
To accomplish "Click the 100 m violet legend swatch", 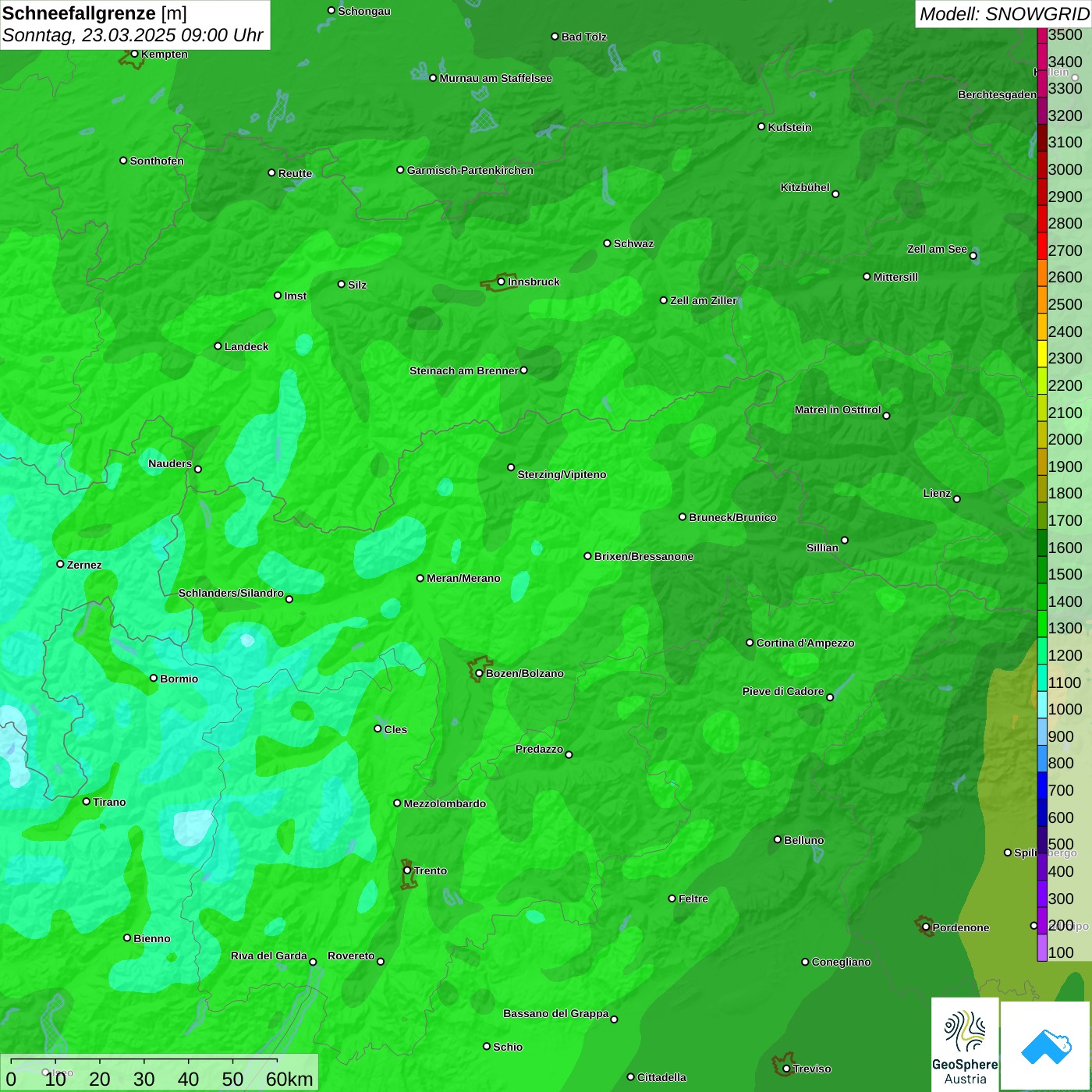I will 1041,948.
